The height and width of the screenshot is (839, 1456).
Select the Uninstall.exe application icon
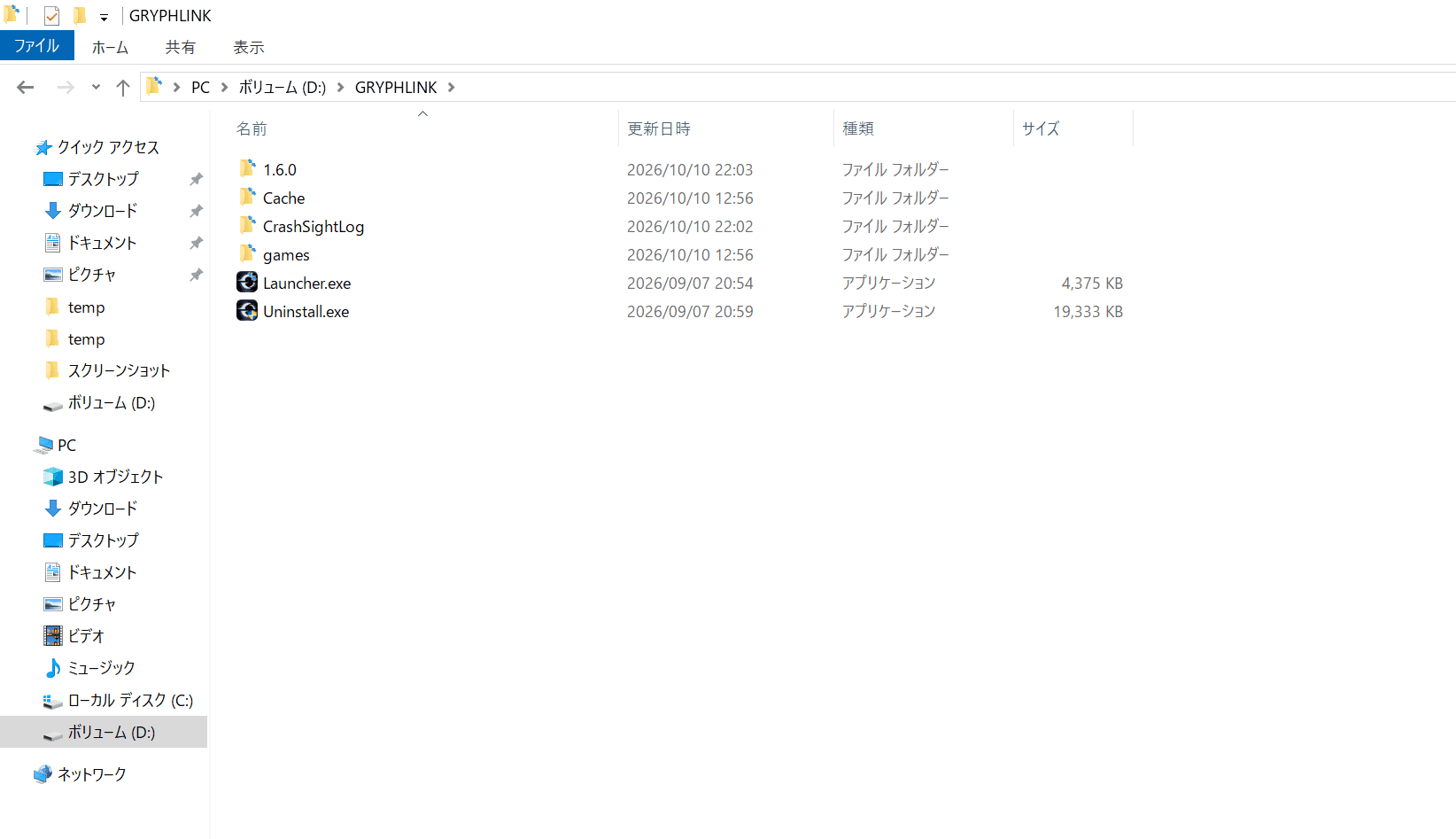(x=247, y=311)
